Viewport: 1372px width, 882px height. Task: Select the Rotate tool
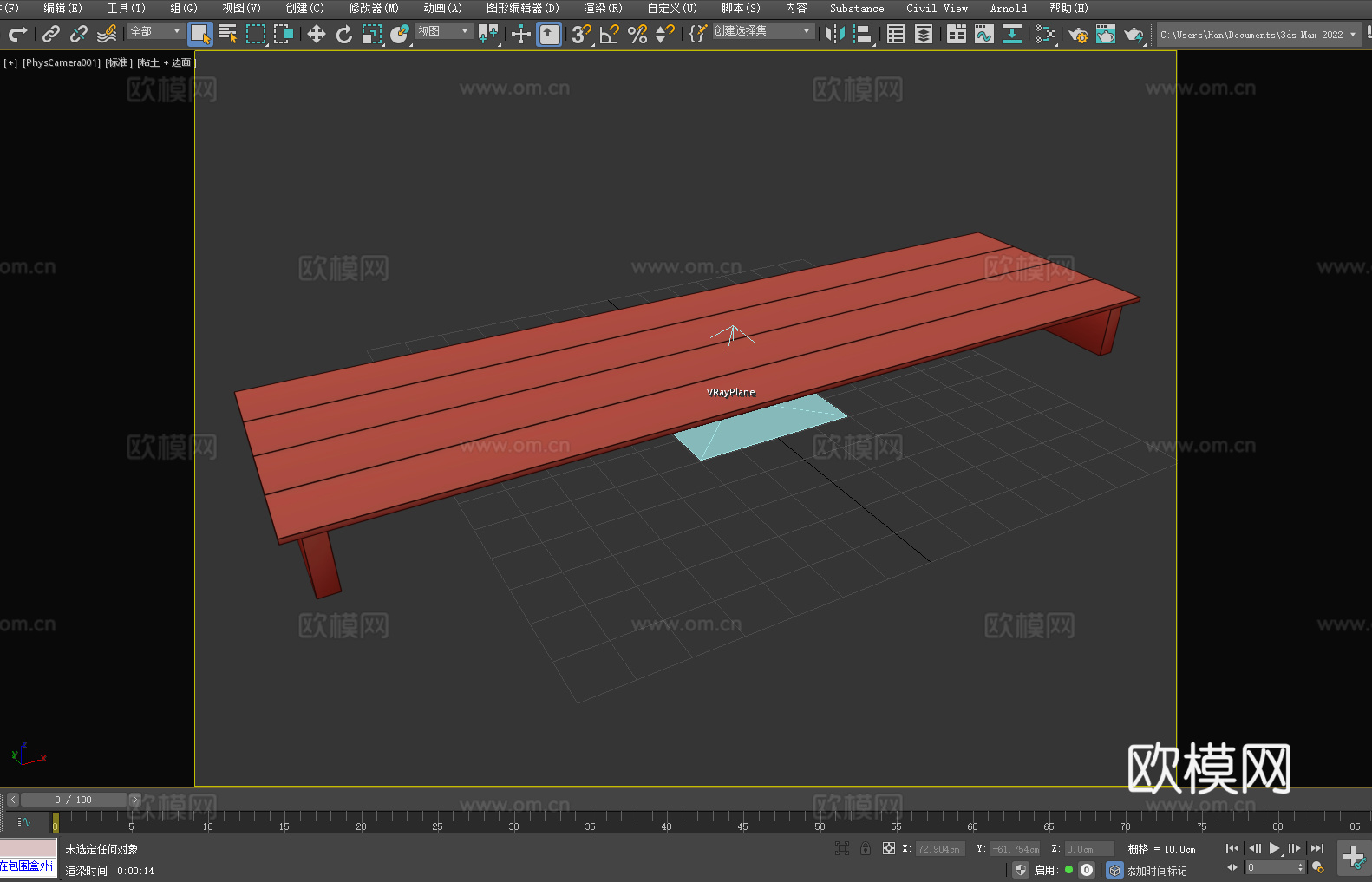click(x=344, y=34)
